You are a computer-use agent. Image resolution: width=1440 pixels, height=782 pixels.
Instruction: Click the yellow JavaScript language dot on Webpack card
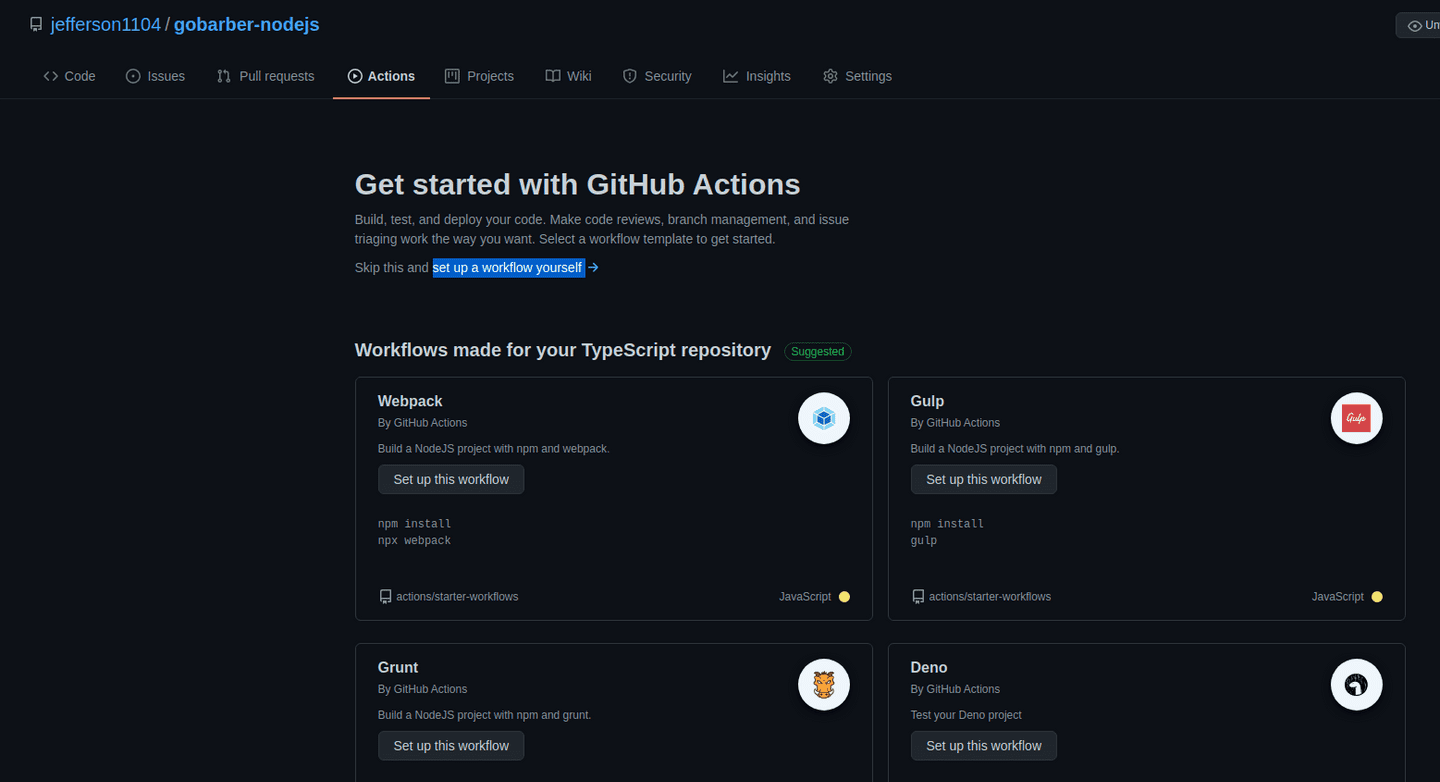[844, 597]
